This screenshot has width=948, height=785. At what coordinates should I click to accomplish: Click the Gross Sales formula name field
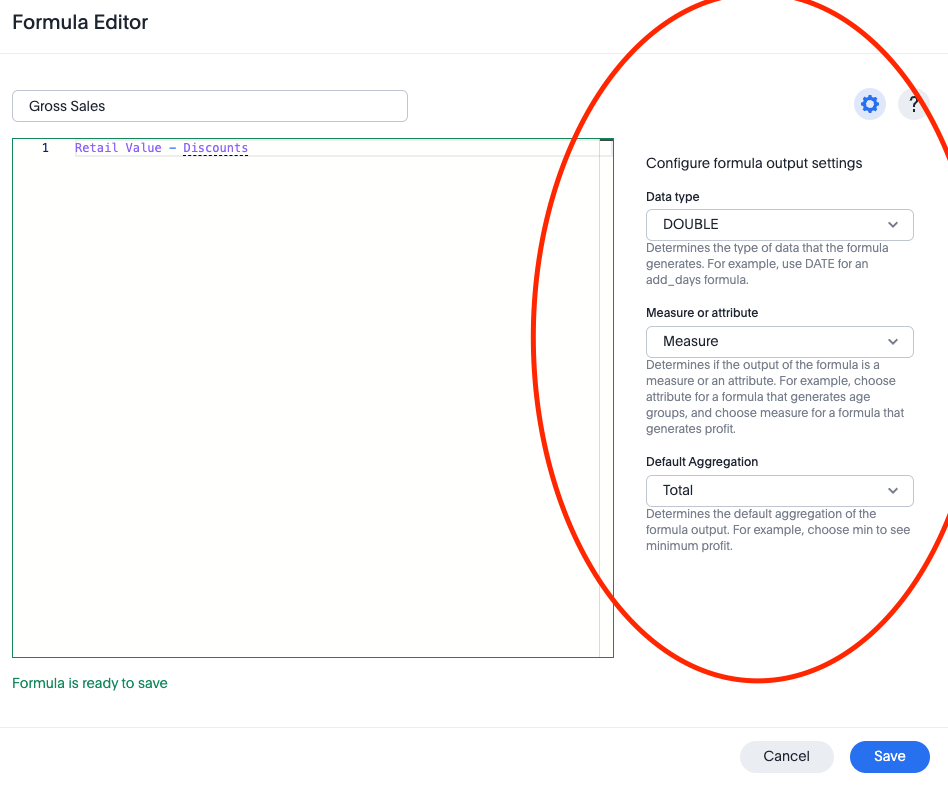pyautogui.click(x=210, y=106)
